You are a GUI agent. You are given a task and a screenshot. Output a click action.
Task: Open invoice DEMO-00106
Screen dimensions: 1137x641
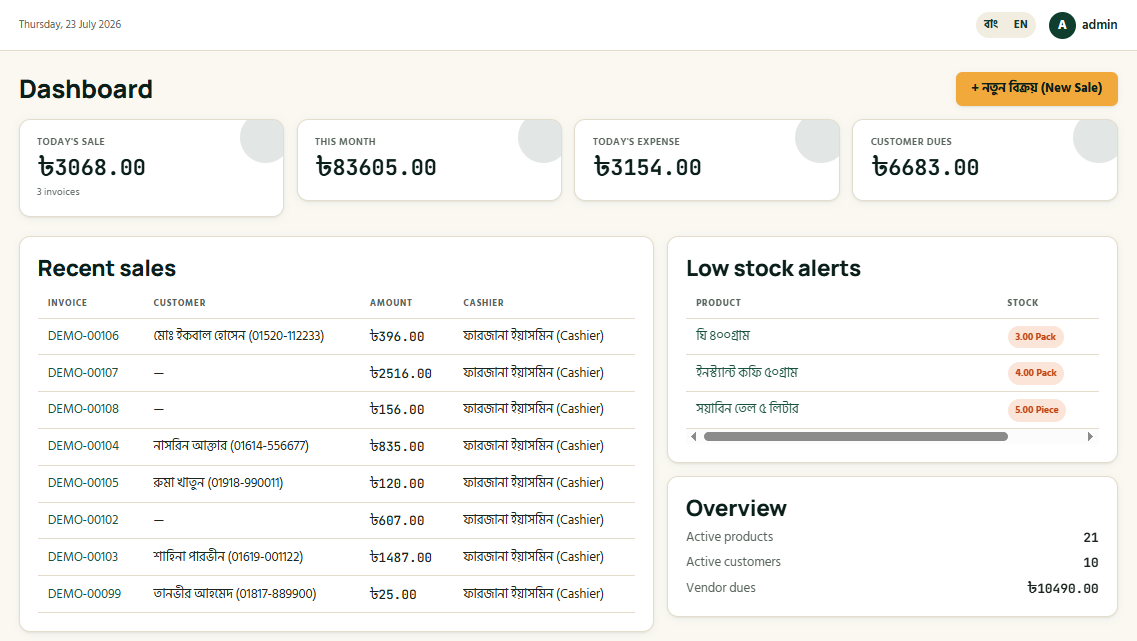tap(83, 336)
